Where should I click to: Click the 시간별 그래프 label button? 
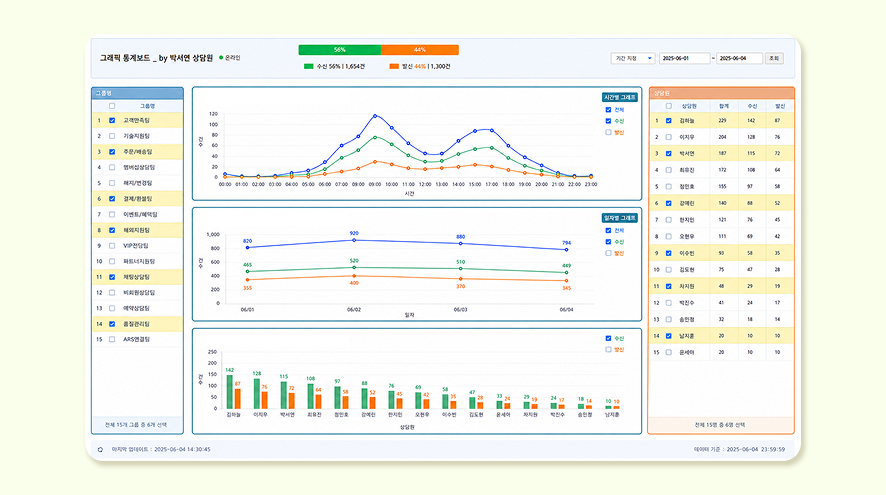tap(620, 97)
